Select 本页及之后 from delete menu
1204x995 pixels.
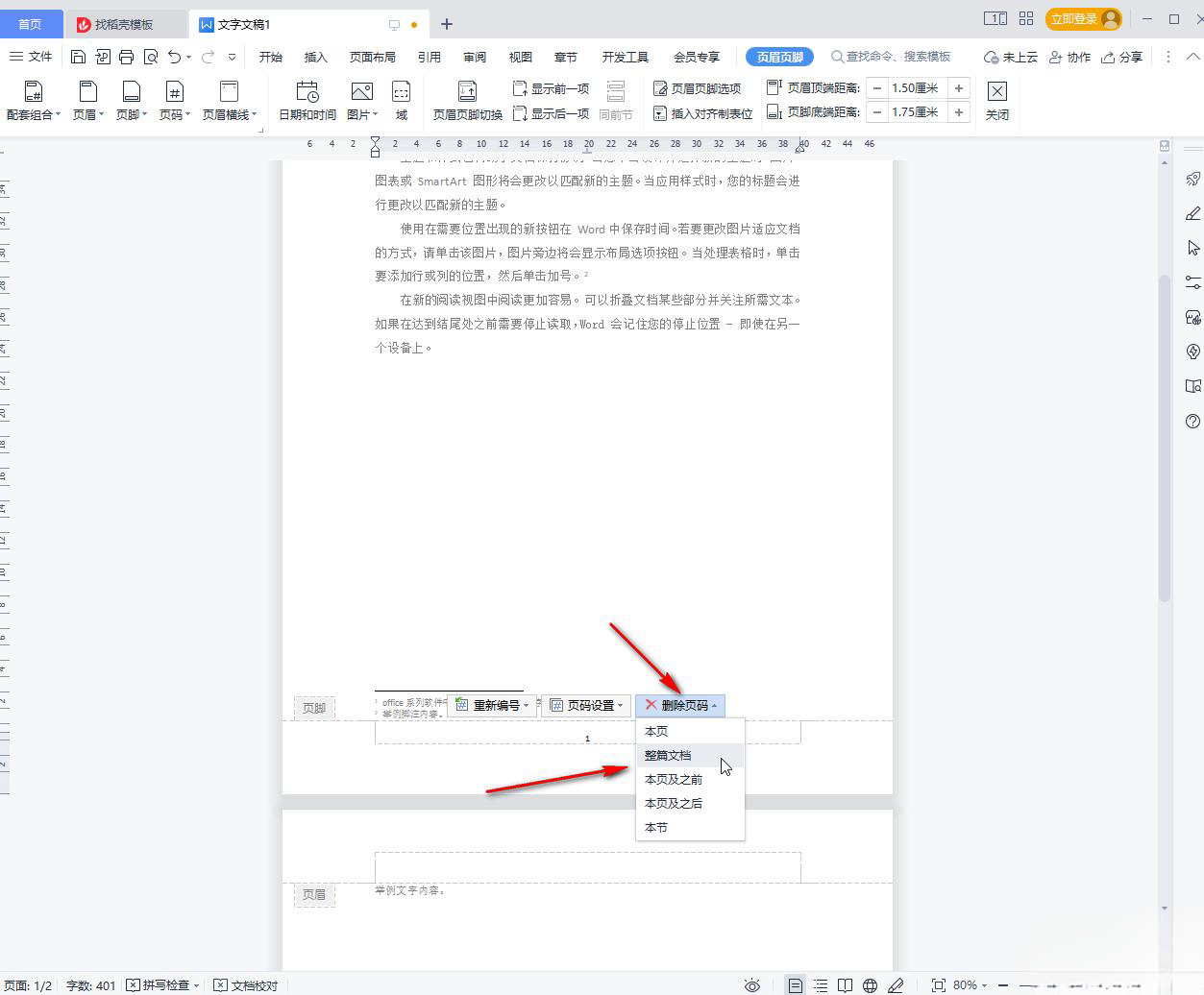tap(690, 803)
